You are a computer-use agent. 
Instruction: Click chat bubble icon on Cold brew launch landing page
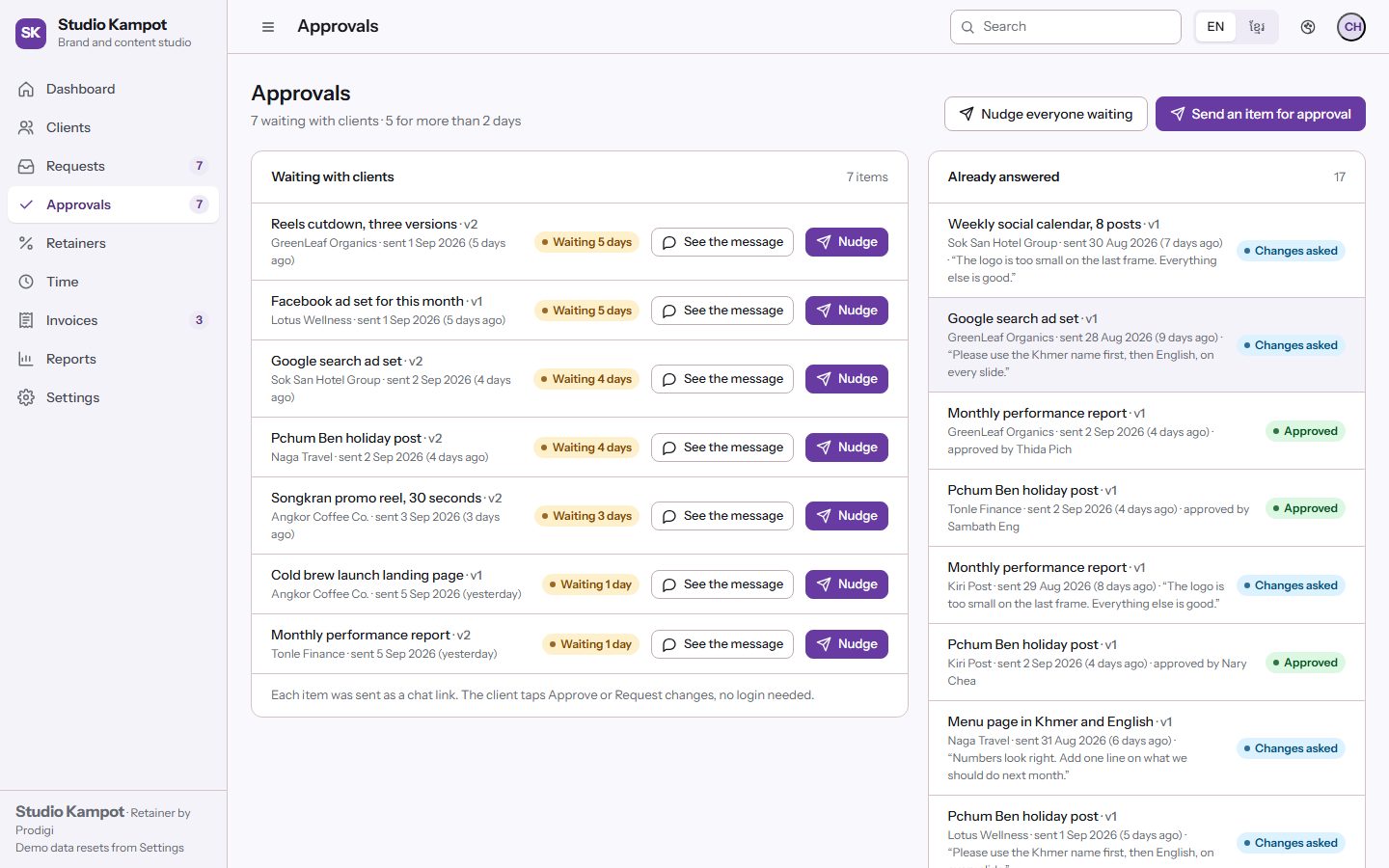669,584
